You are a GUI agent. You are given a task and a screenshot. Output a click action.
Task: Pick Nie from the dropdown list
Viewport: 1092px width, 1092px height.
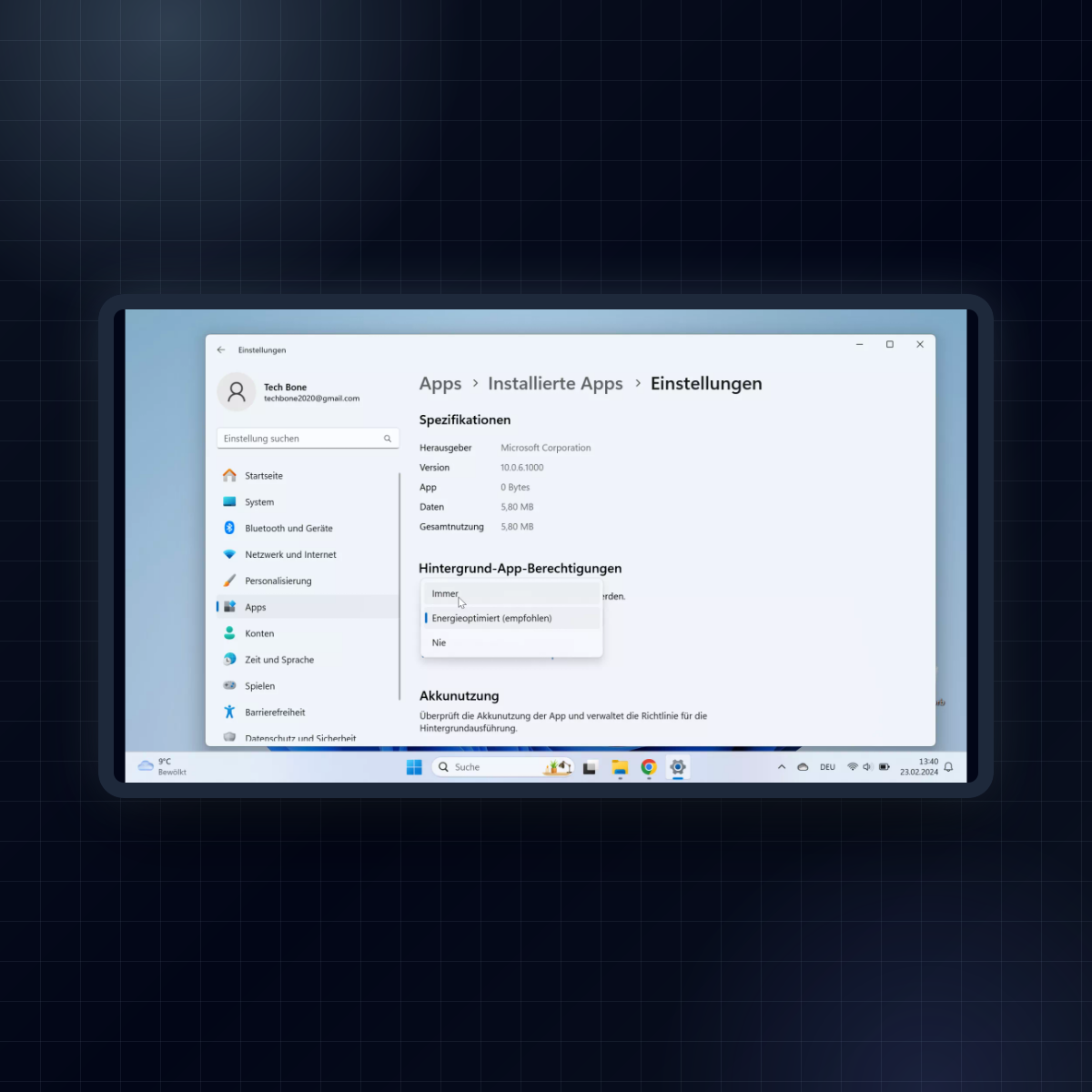tap(511, 642)
